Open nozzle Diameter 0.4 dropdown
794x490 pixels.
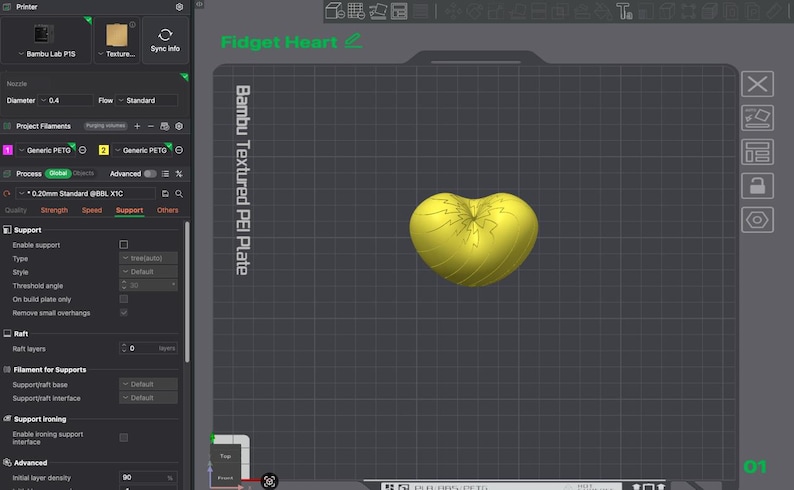[65, 100]
